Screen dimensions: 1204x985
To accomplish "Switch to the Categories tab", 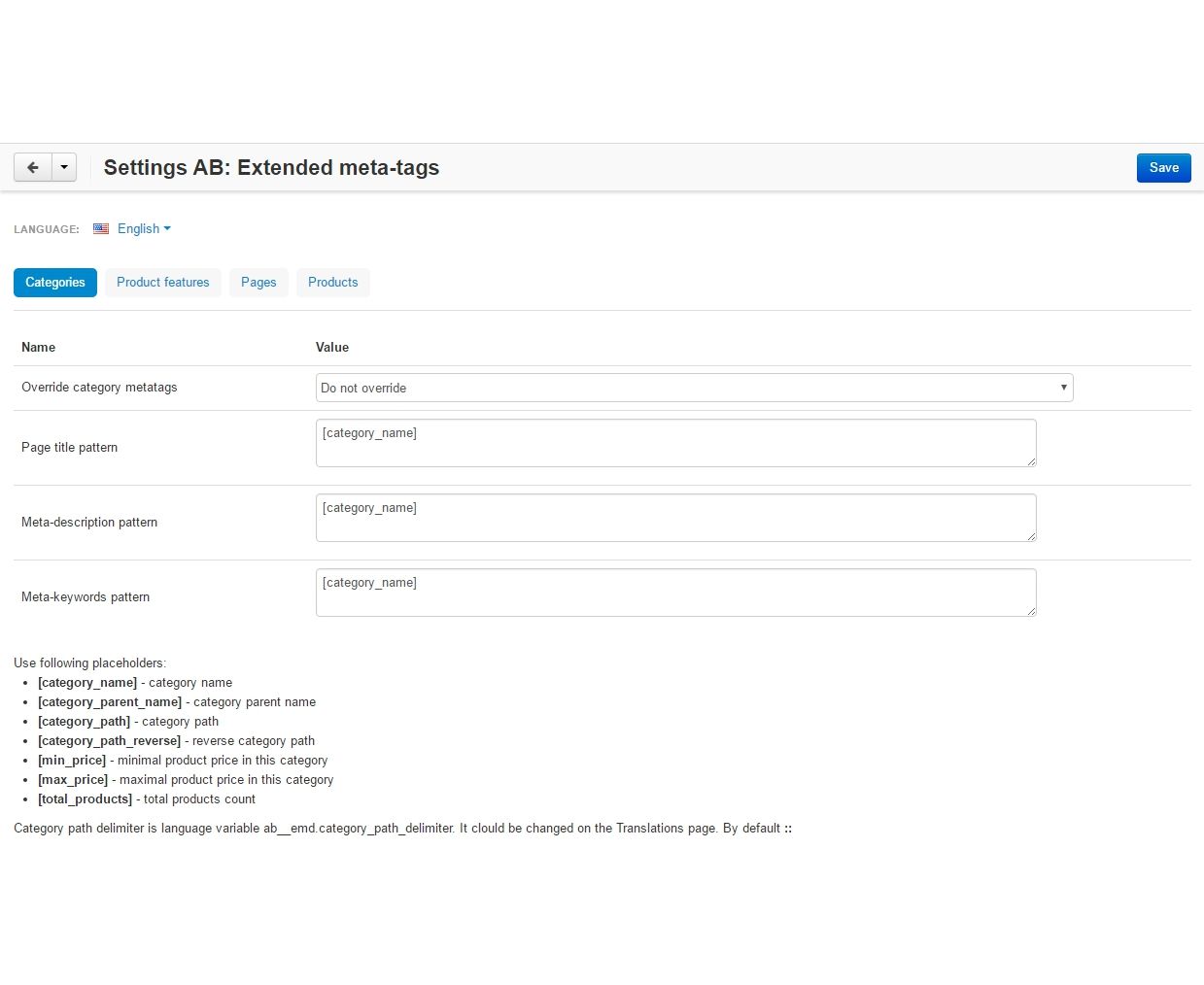I will pyautogui.click(x=55, y=283).
